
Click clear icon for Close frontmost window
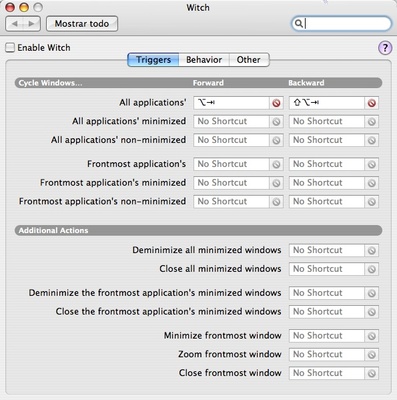click(x=372, y=373)
